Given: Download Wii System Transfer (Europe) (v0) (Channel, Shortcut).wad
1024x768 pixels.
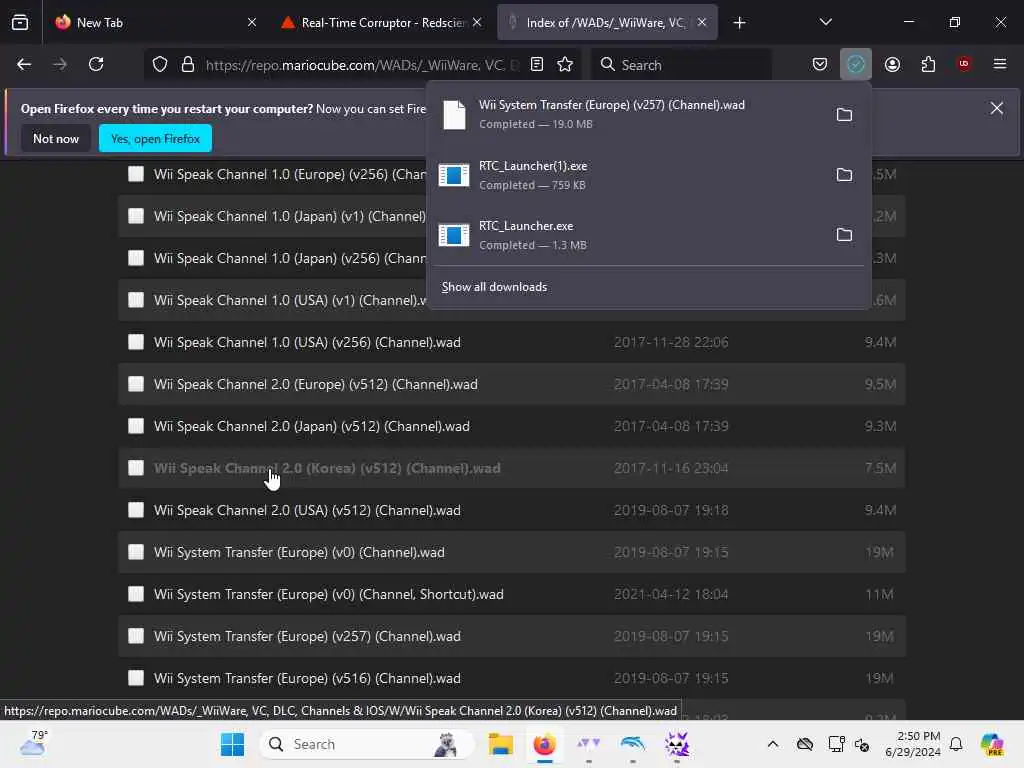Looking at the screenshot, I should click(328, 594).
